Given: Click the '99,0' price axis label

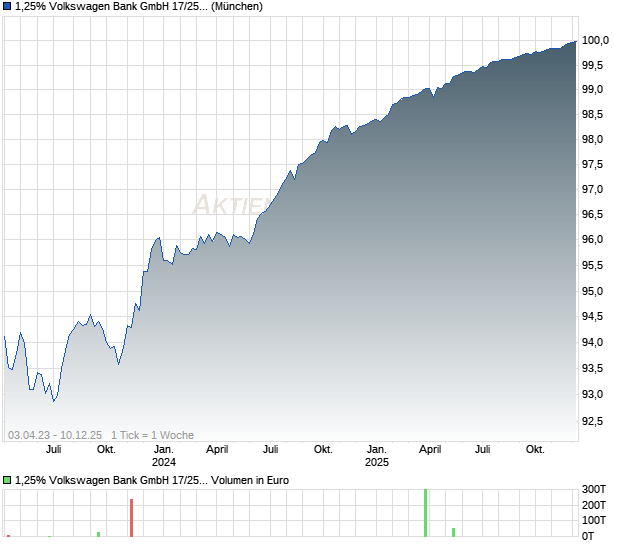Looking at the screenshot, I should [592, 90].
